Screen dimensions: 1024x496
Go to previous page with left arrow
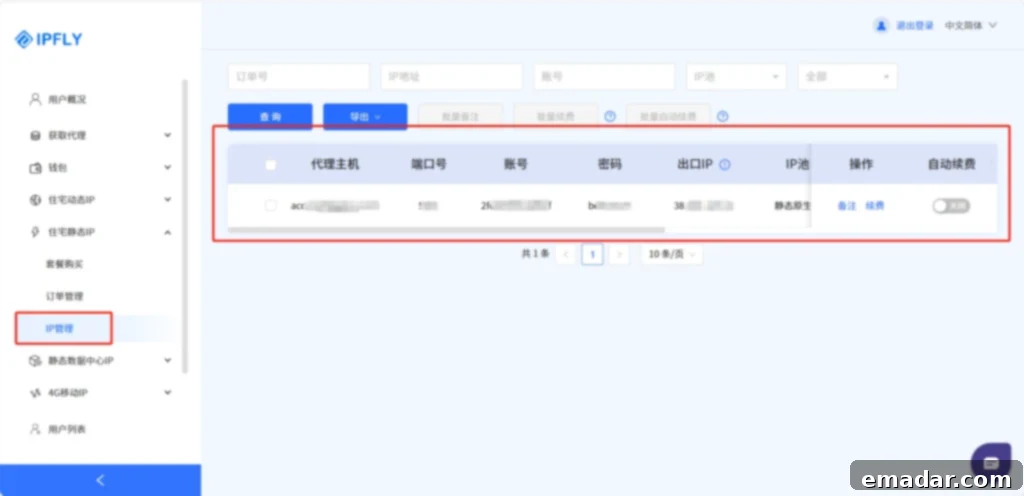tap(566, 254)
